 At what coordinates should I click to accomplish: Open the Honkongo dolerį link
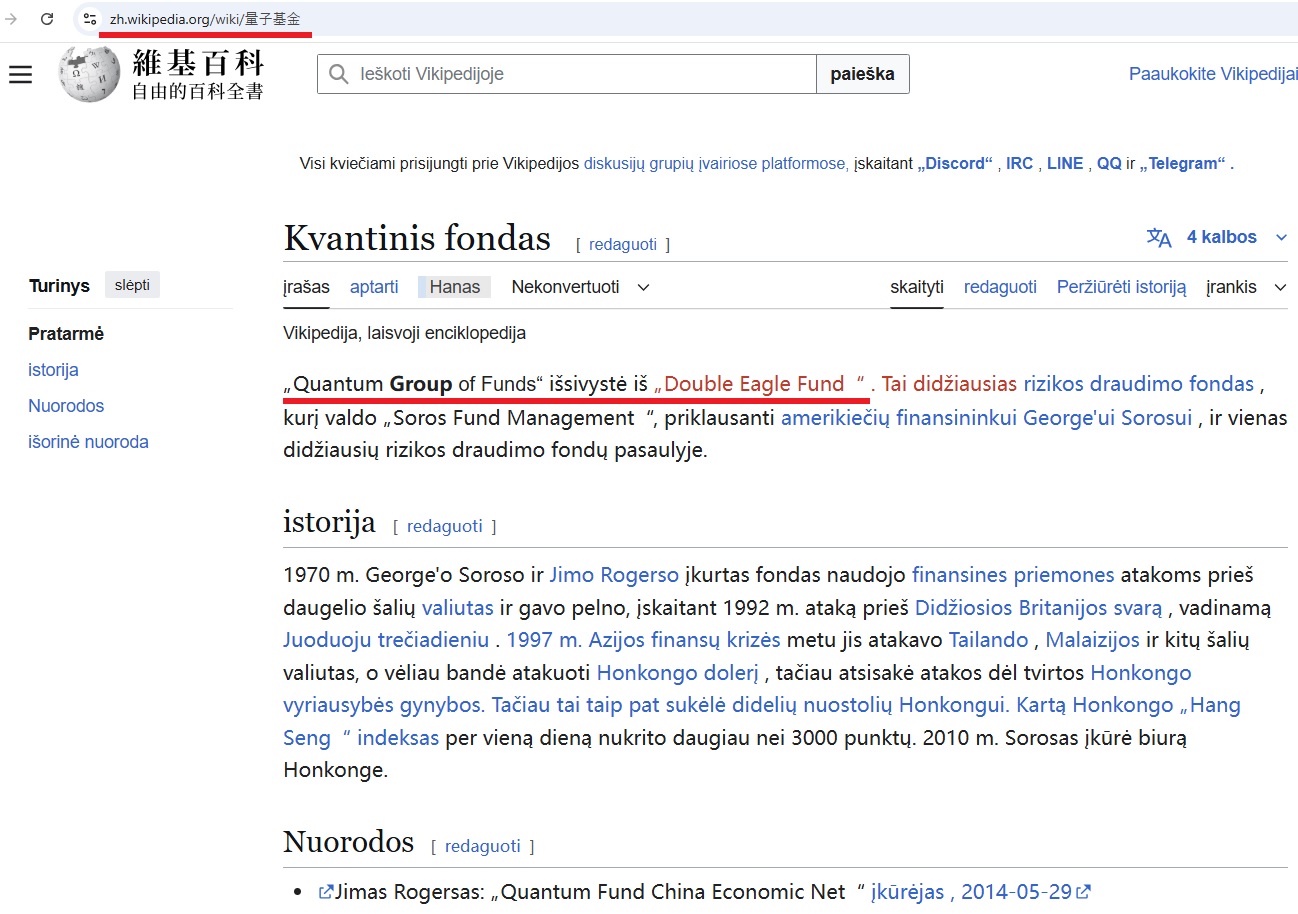(x=679, y=672)
